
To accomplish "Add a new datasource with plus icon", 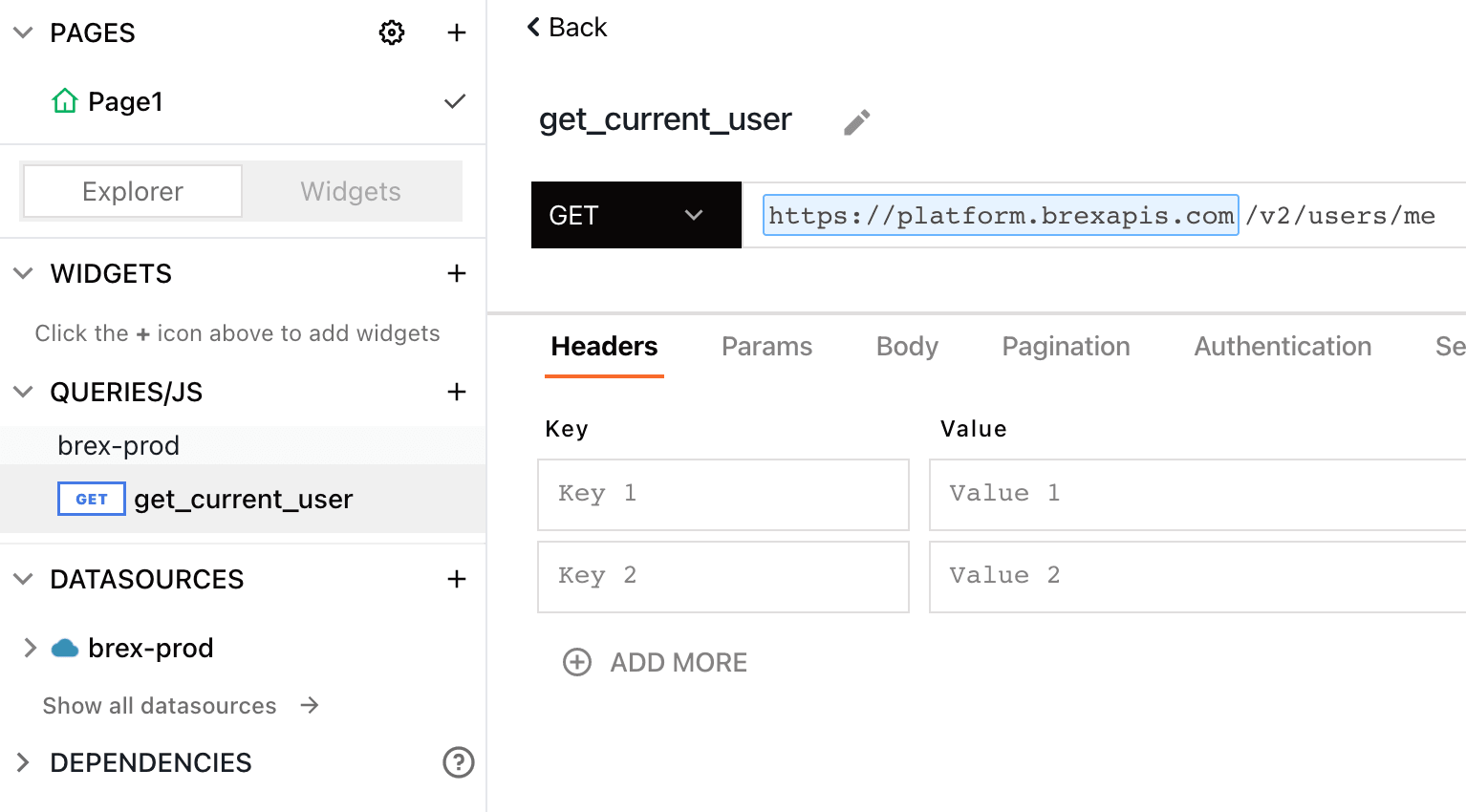I will click(x=457, y=579).
